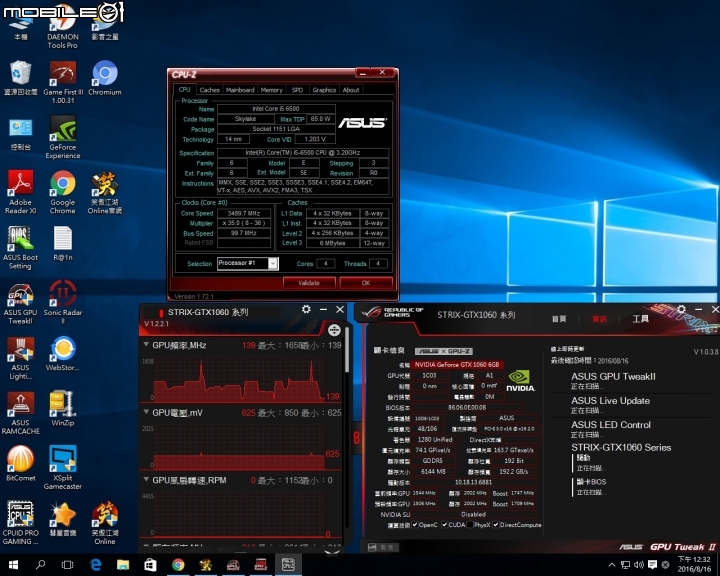Screen dimensions: 720x576
Task: Launch ASUS WebStorage desktop icon
Action: [62, 354]
